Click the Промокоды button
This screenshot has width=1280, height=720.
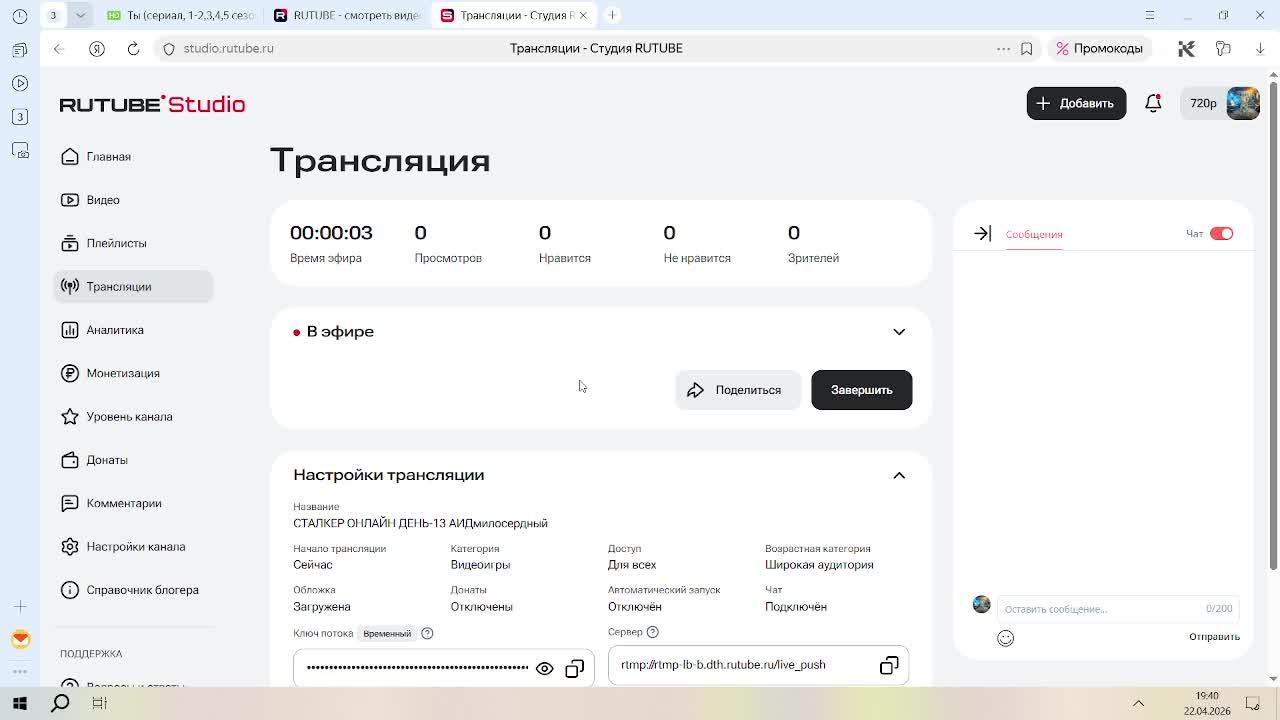point(1099,48)
